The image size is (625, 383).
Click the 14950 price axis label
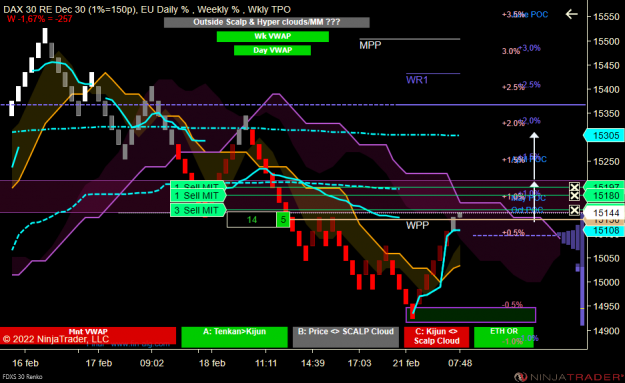tap(606, 306)
